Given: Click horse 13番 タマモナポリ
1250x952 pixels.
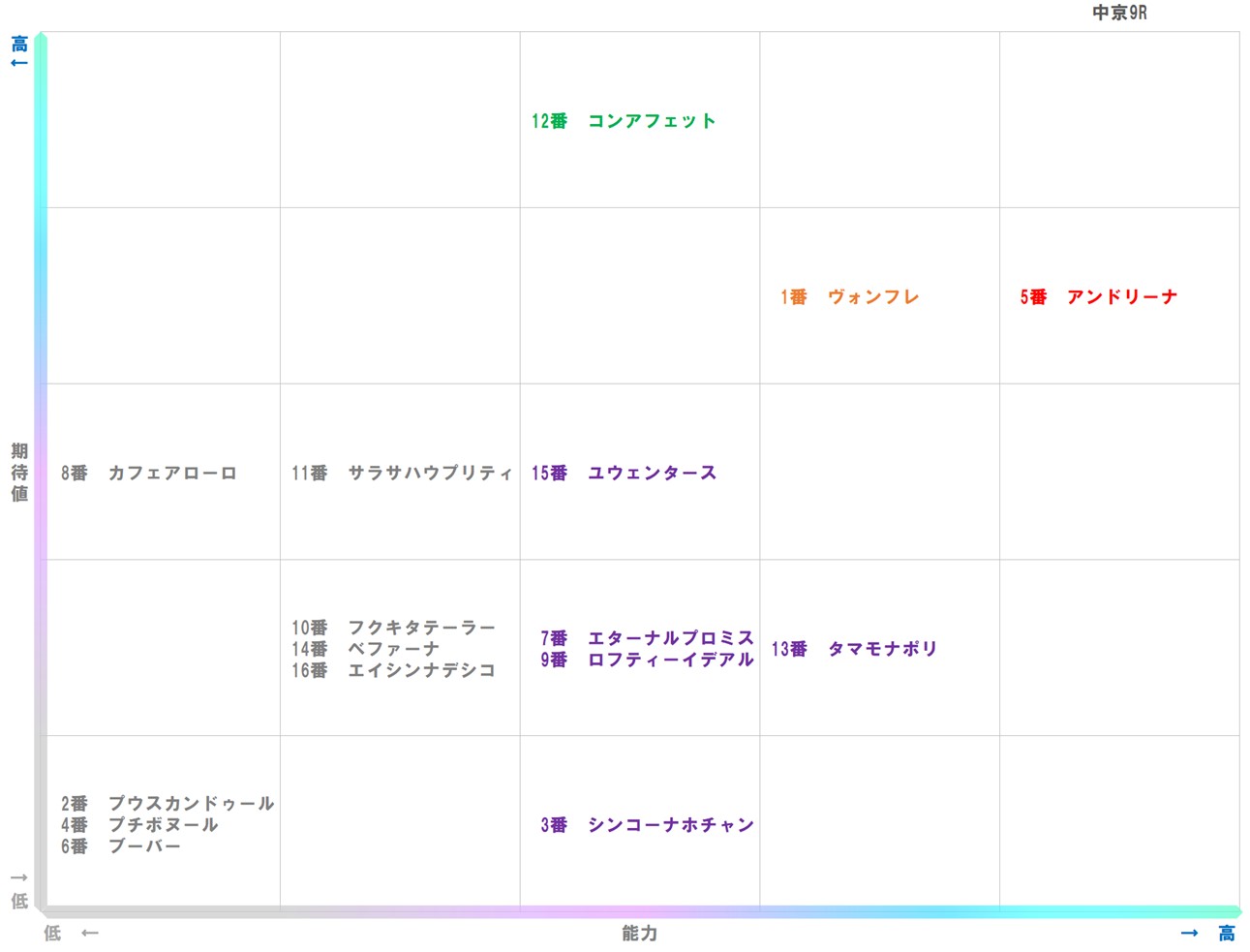Looking at the screenshot, I should (x=852, y=648).
